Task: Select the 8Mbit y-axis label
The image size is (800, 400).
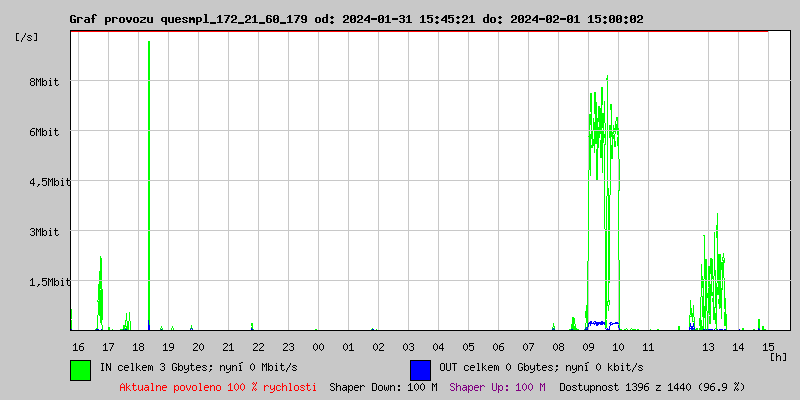Action: 43,82
